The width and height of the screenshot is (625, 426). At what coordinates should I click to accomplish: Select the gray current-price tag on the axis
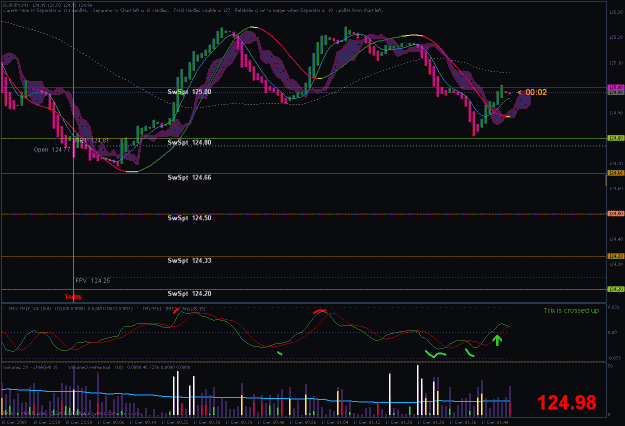point(616,92)
